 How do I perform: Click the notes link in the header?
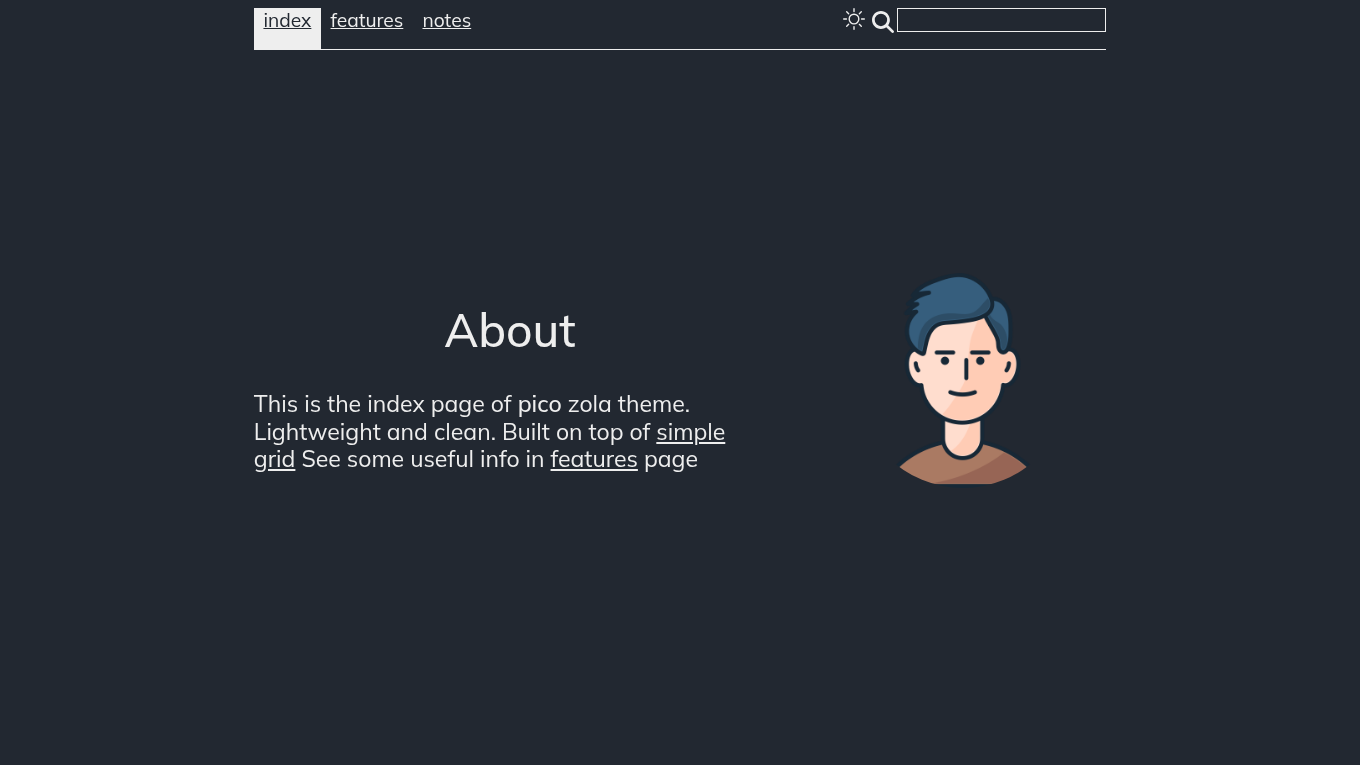click(x=446, y=20)
